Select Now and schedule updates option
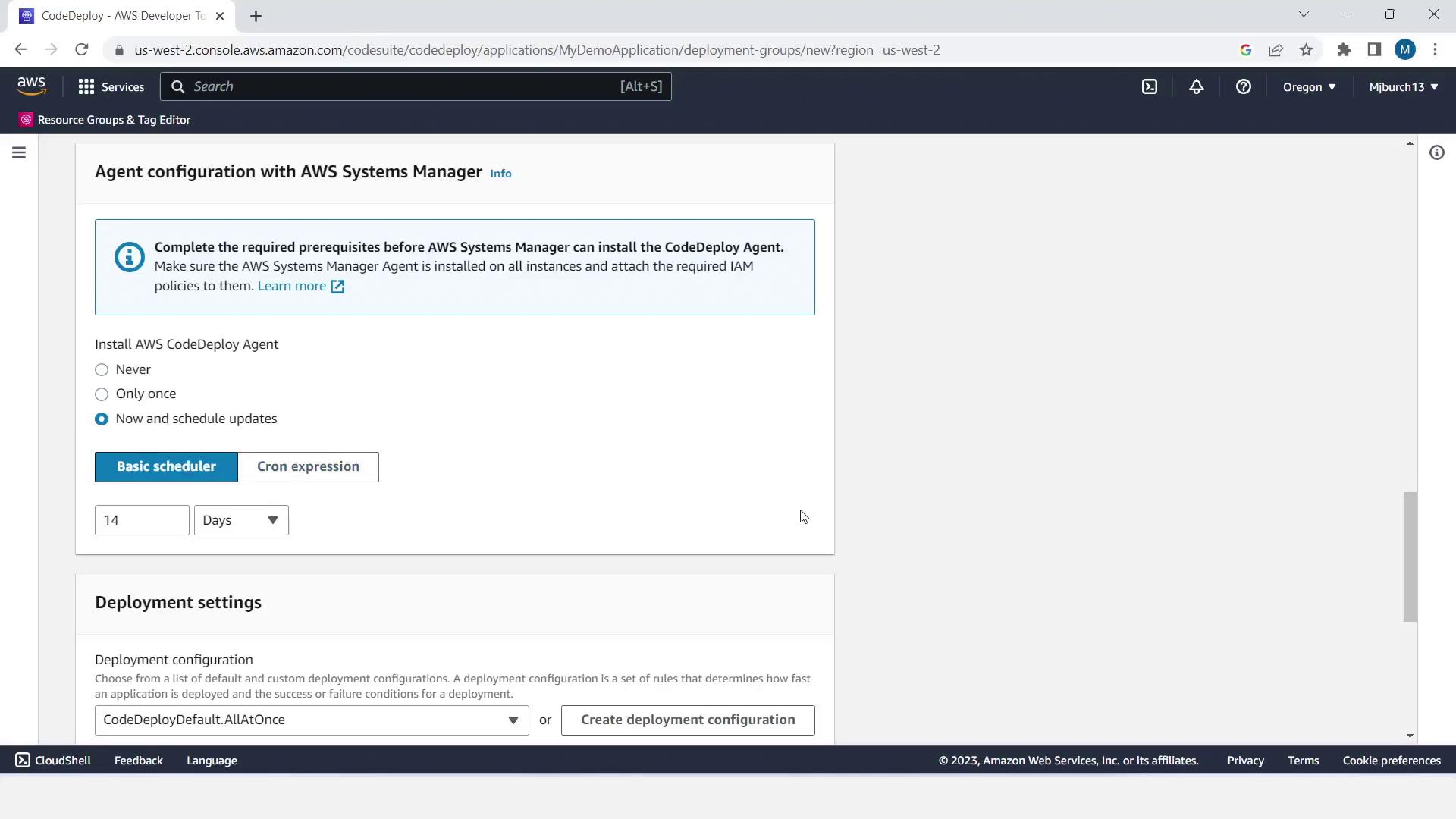 pos(102,419)
